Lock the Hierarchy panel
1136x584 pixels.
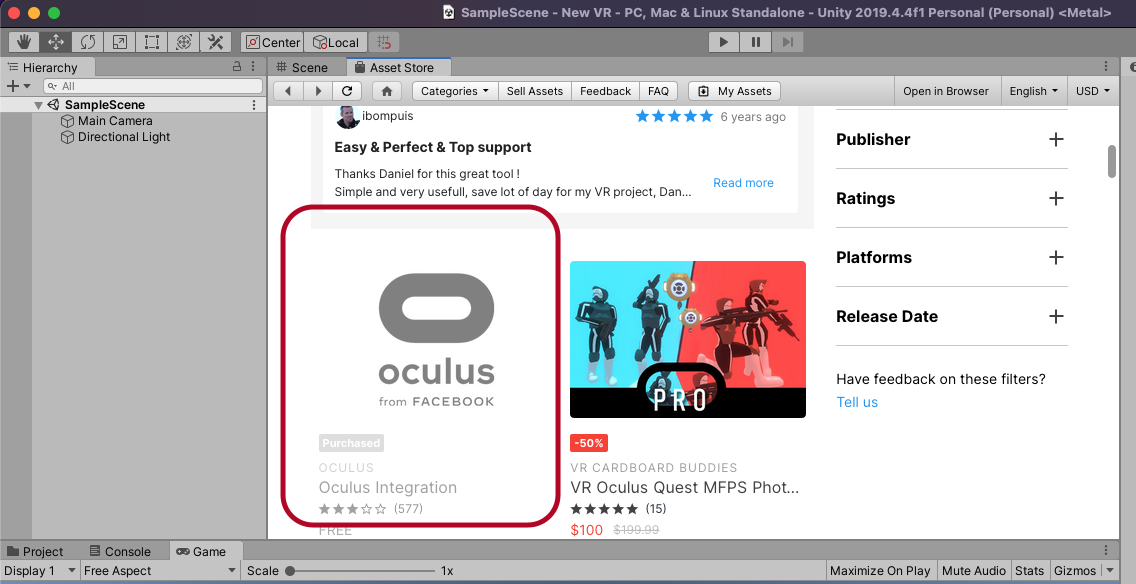[237, 67]
